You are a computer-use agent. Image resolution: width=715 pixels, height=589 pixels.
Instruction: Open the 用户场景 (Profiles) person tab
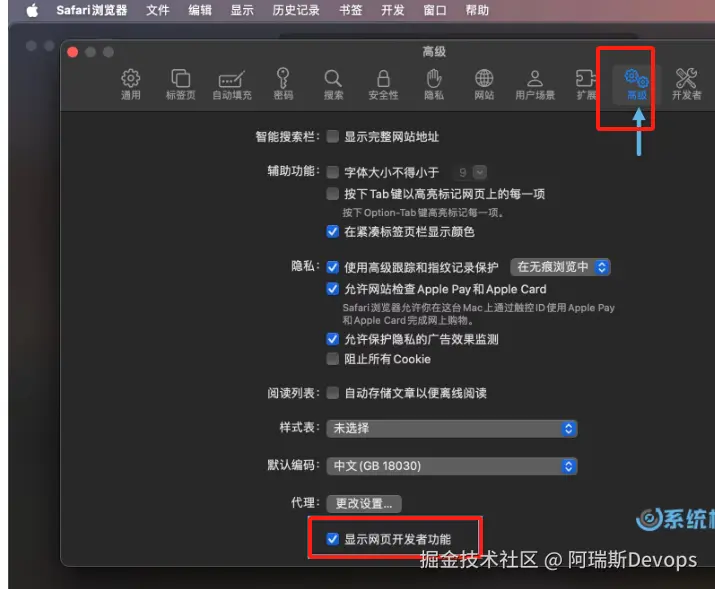[535, 84]
